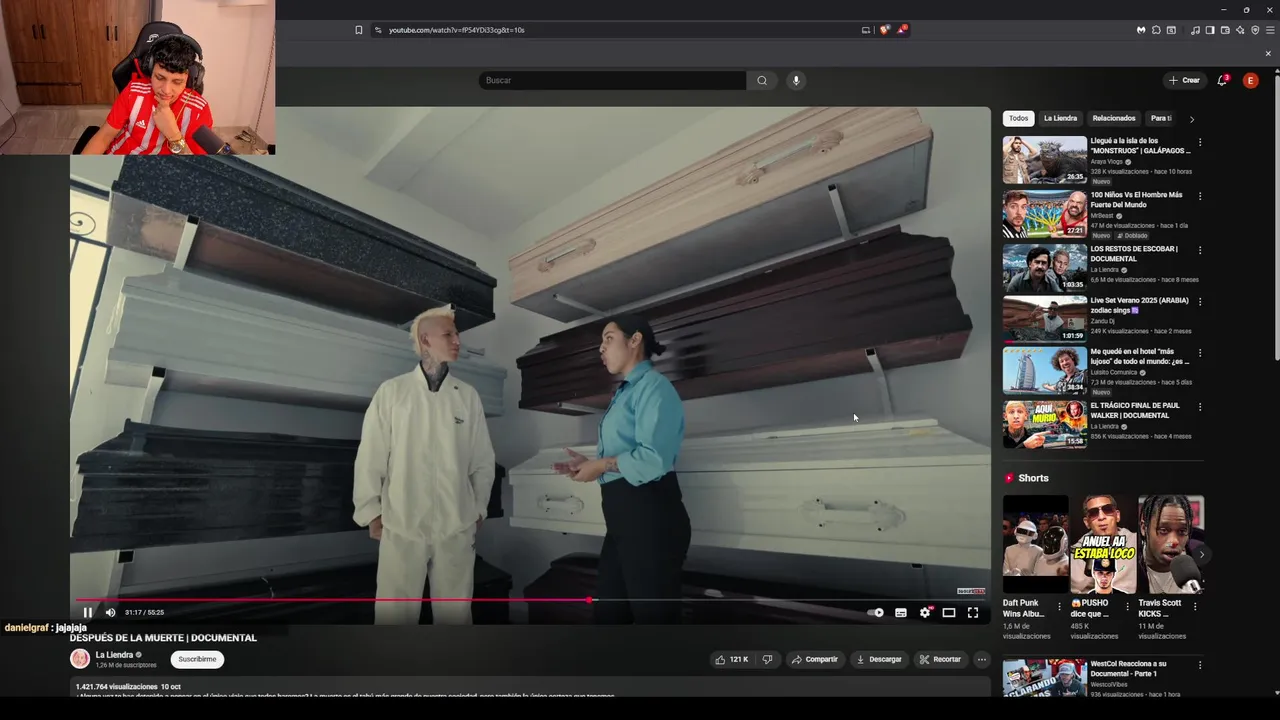1280x720 pixels.
Task: Open the 'WestCol Reacciona' video thumbnail
Action: (x=1045, y=678)
